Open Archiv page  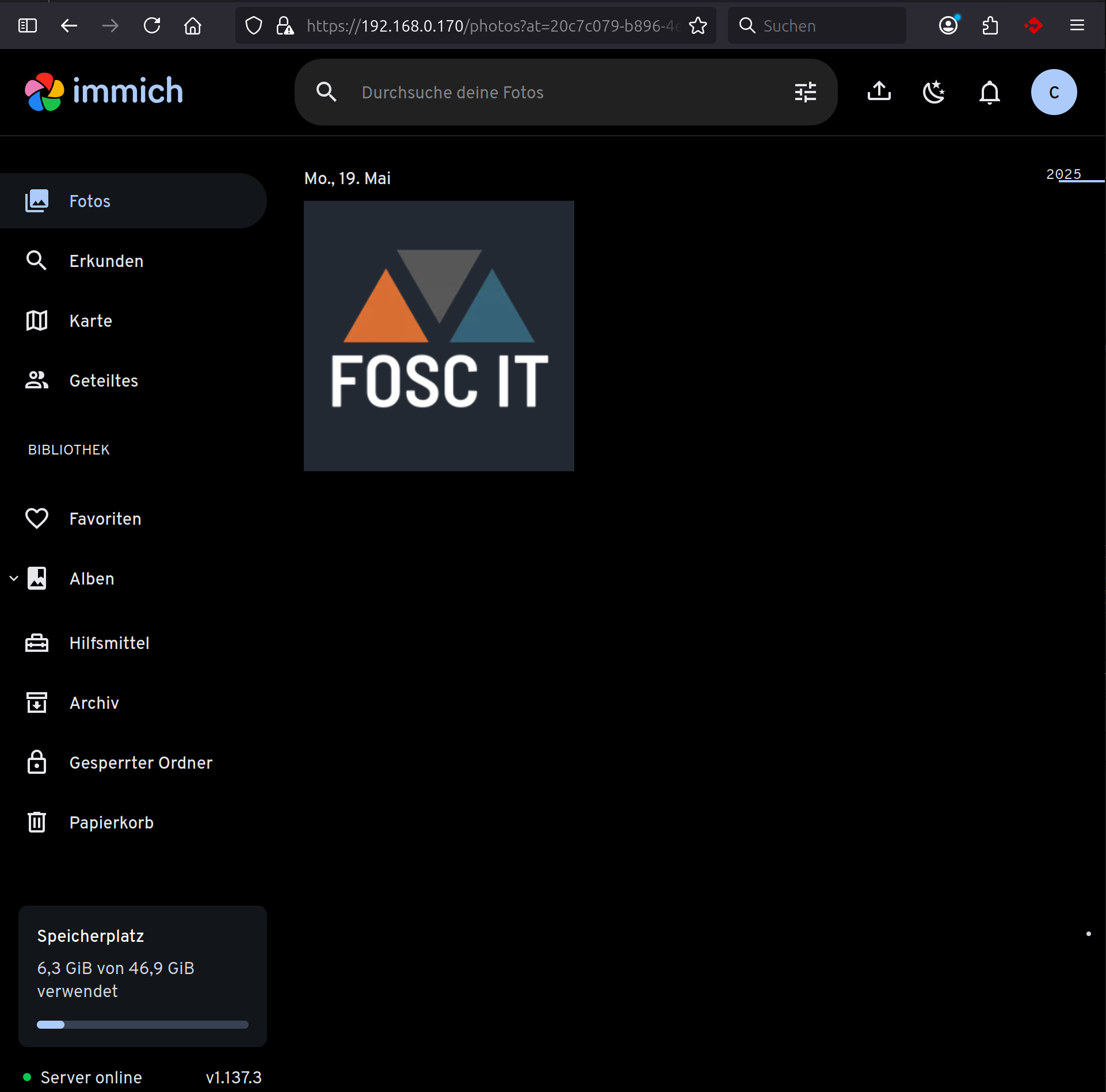point(134,702)
